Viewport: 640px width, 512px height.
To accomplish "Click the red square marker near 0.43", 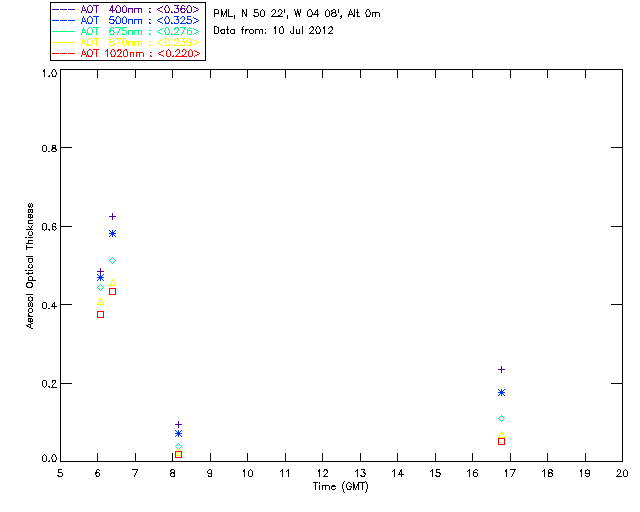I will (x=113, y=292).
